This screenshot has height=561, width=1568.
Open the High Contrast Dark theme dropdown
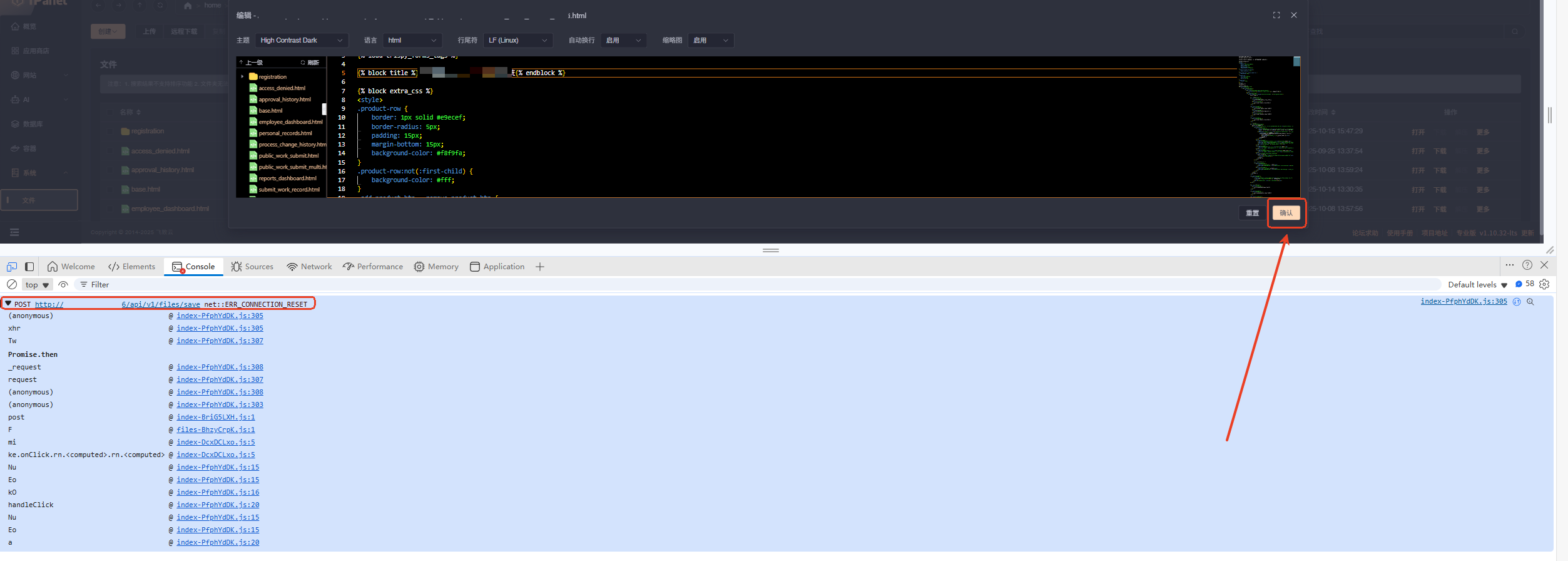(301, 40)
